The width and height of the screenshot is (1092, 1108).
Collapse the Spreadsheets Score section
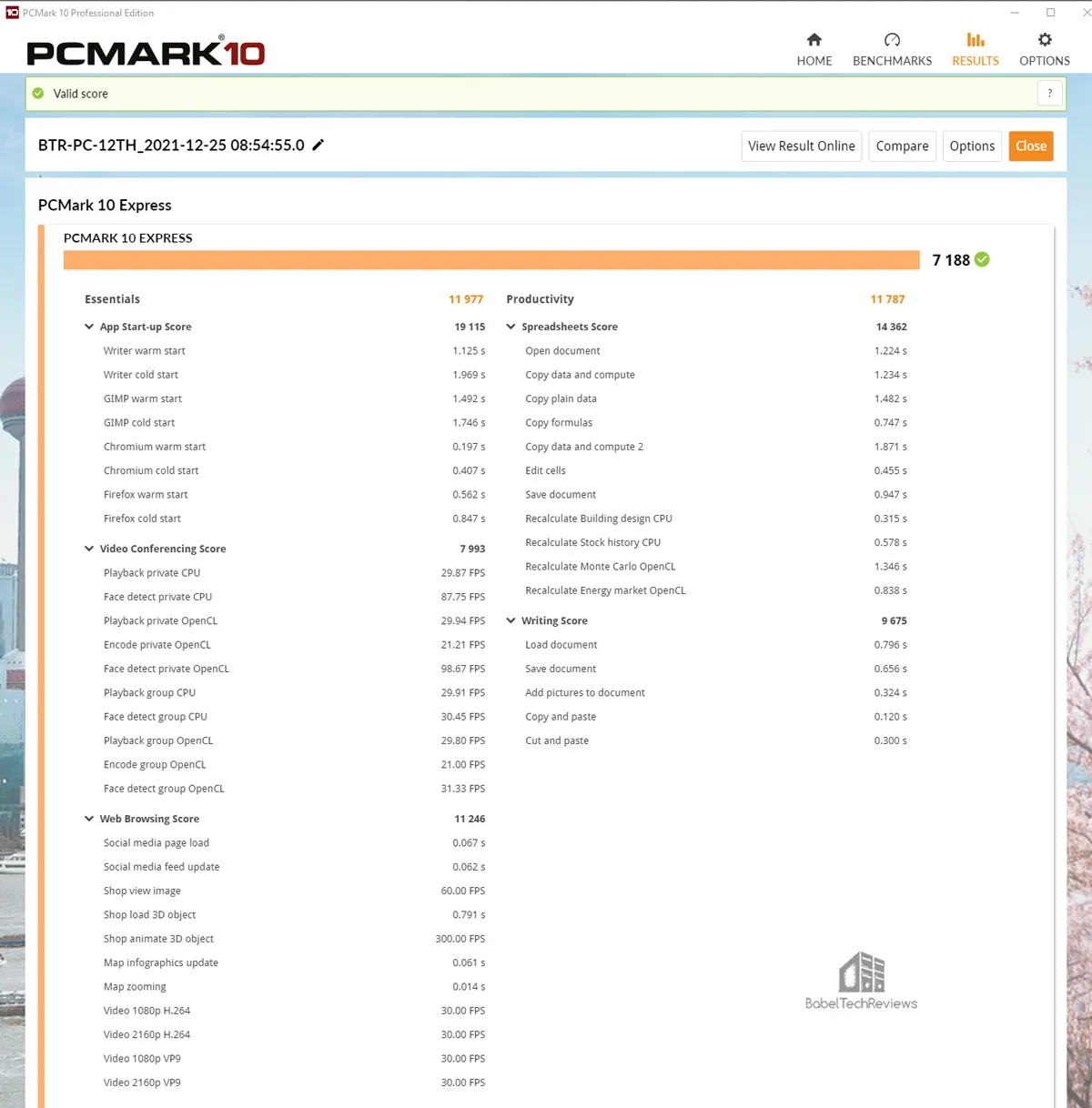click(511, 327)
